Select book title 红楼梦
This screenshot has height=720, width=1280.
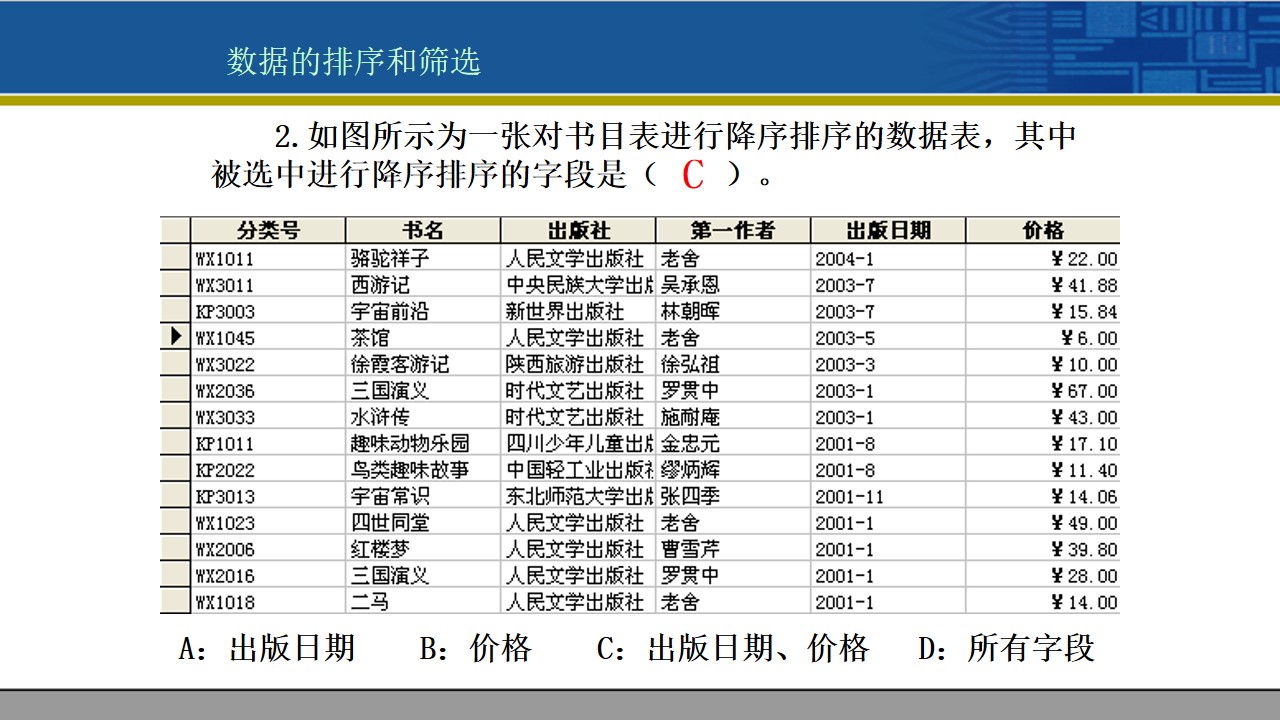click(x=380, y=549)
